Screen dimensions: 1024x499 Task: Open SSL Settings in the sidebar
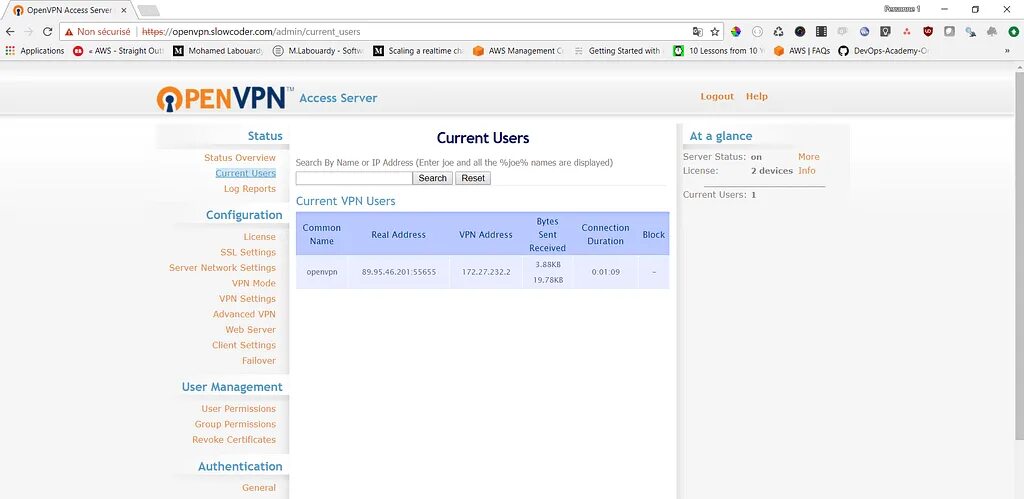[248, 252]
